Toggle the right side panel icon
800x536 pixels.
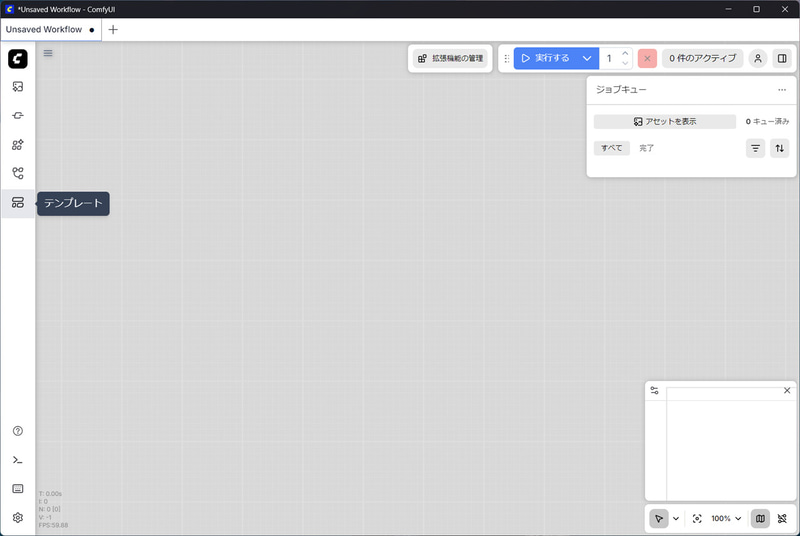tap(782, 58)
